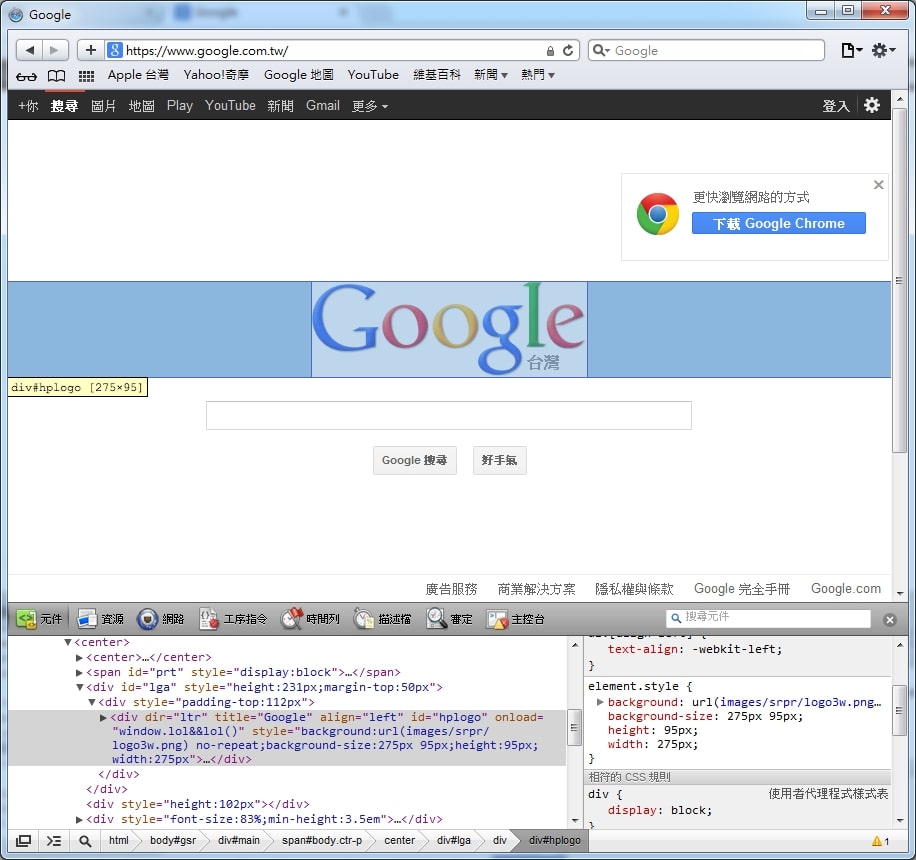Expand the background property in element.style
Image resolution: width=916 pixels, height=860 pixels.
pos(600,702)
